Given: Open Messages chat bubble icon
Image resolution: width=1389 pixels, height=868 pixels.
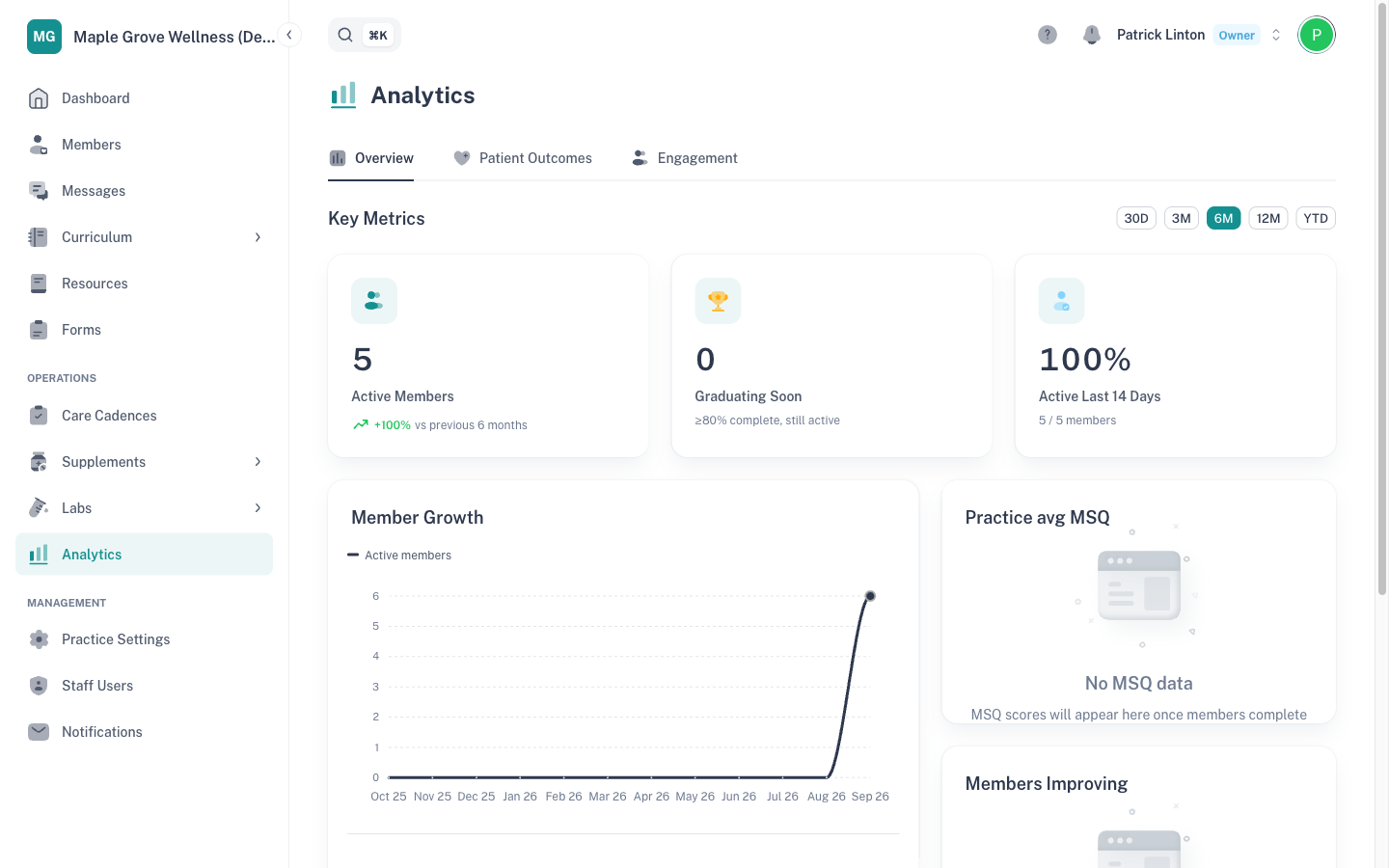Looking at the screenshot, I should (x=39, y=191).
